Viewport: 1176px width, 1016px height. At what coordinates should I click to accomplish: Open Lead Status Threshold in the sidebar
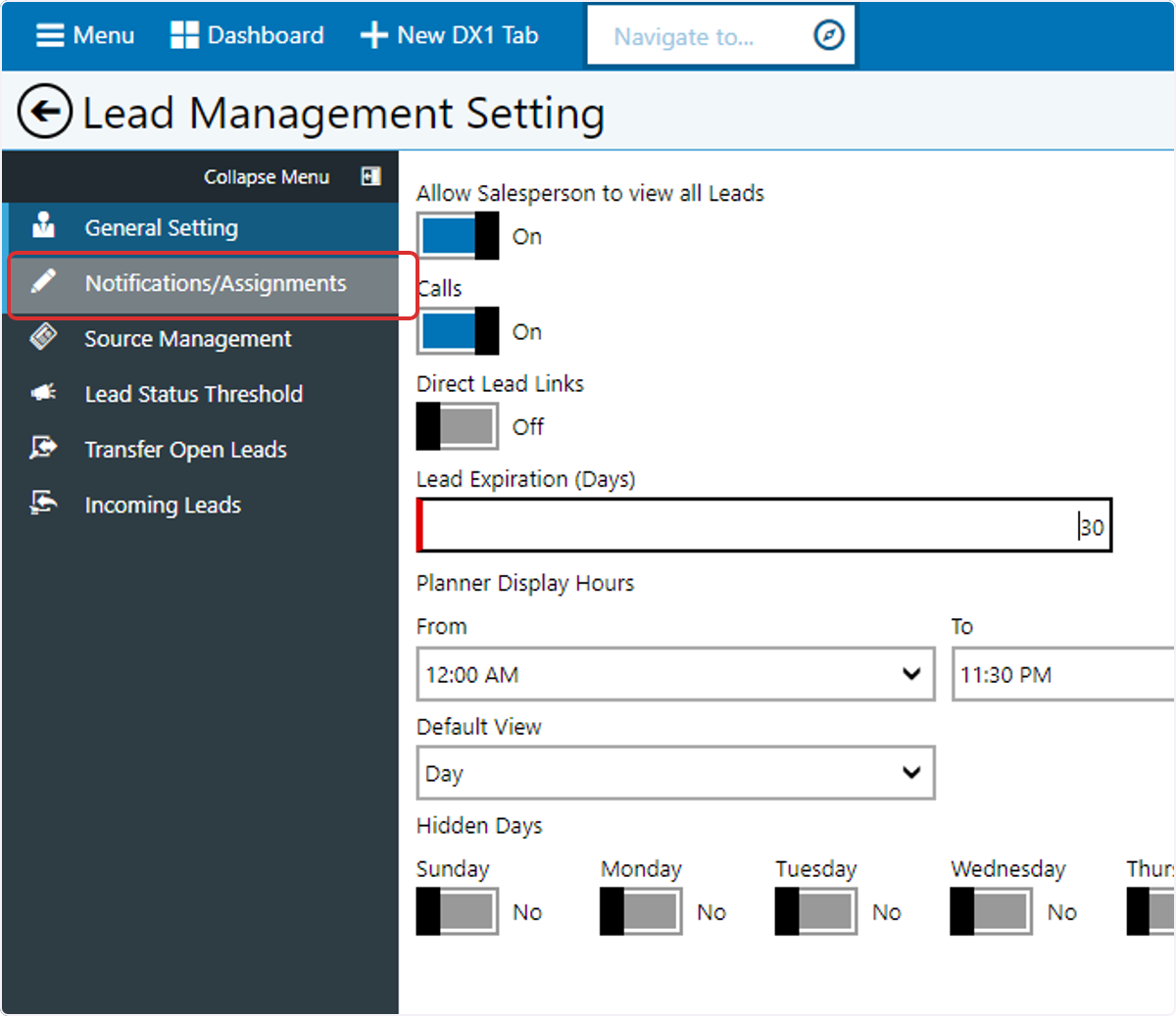point(201,394)
